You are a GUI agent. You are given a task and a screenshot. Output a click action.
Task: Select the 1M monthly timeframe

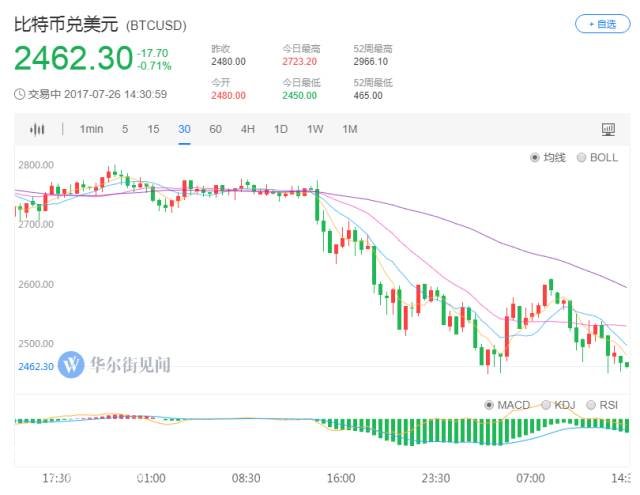pos(349,129)
